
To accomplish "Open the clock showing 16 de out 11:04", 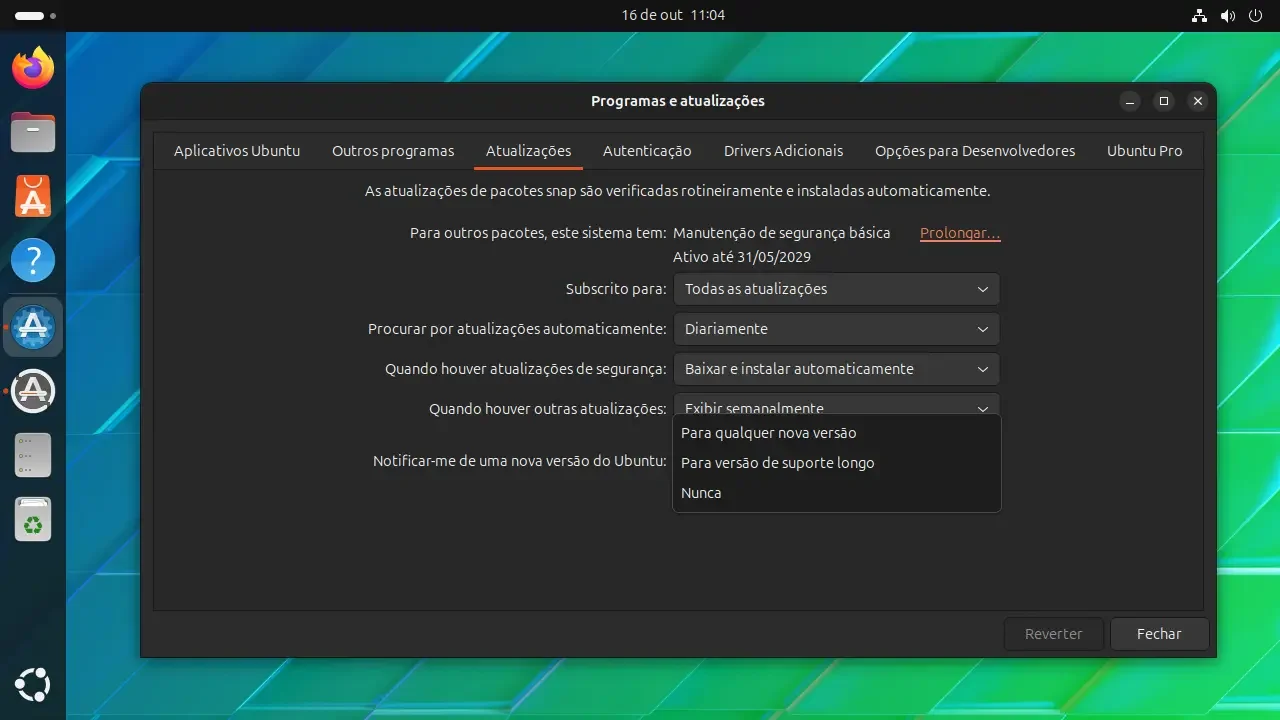I will (x=673, y=15).
